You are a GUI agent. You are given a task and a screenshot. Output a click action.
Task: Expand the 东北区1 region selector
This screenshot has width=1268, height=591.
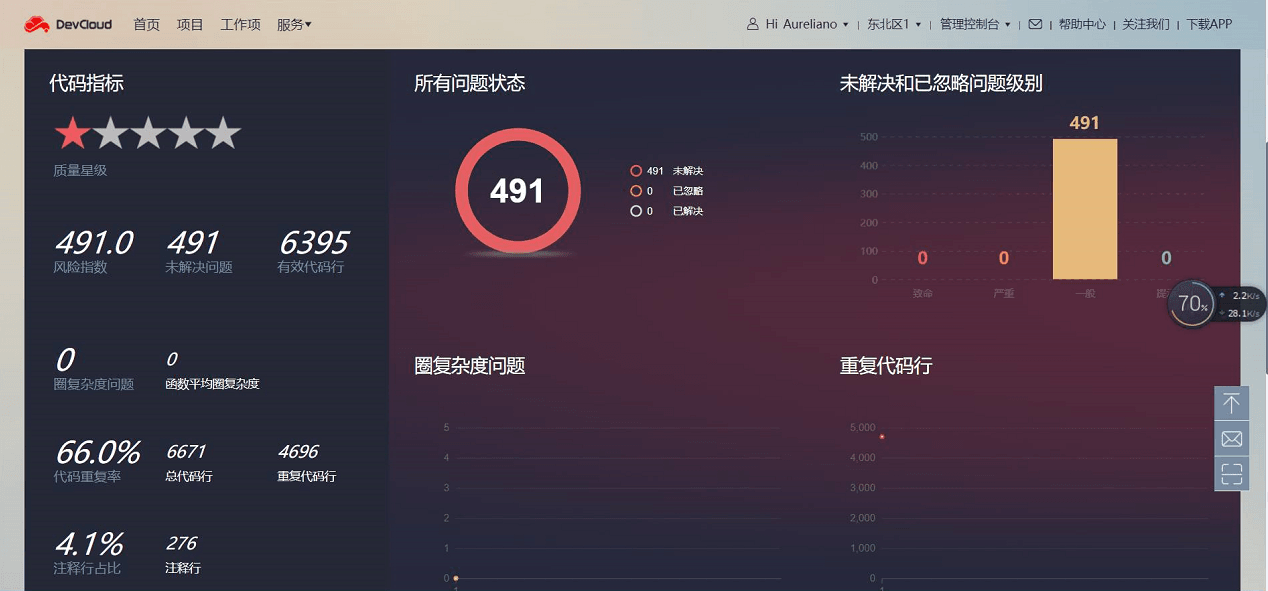pyautogui.click(x=894, y=24)
